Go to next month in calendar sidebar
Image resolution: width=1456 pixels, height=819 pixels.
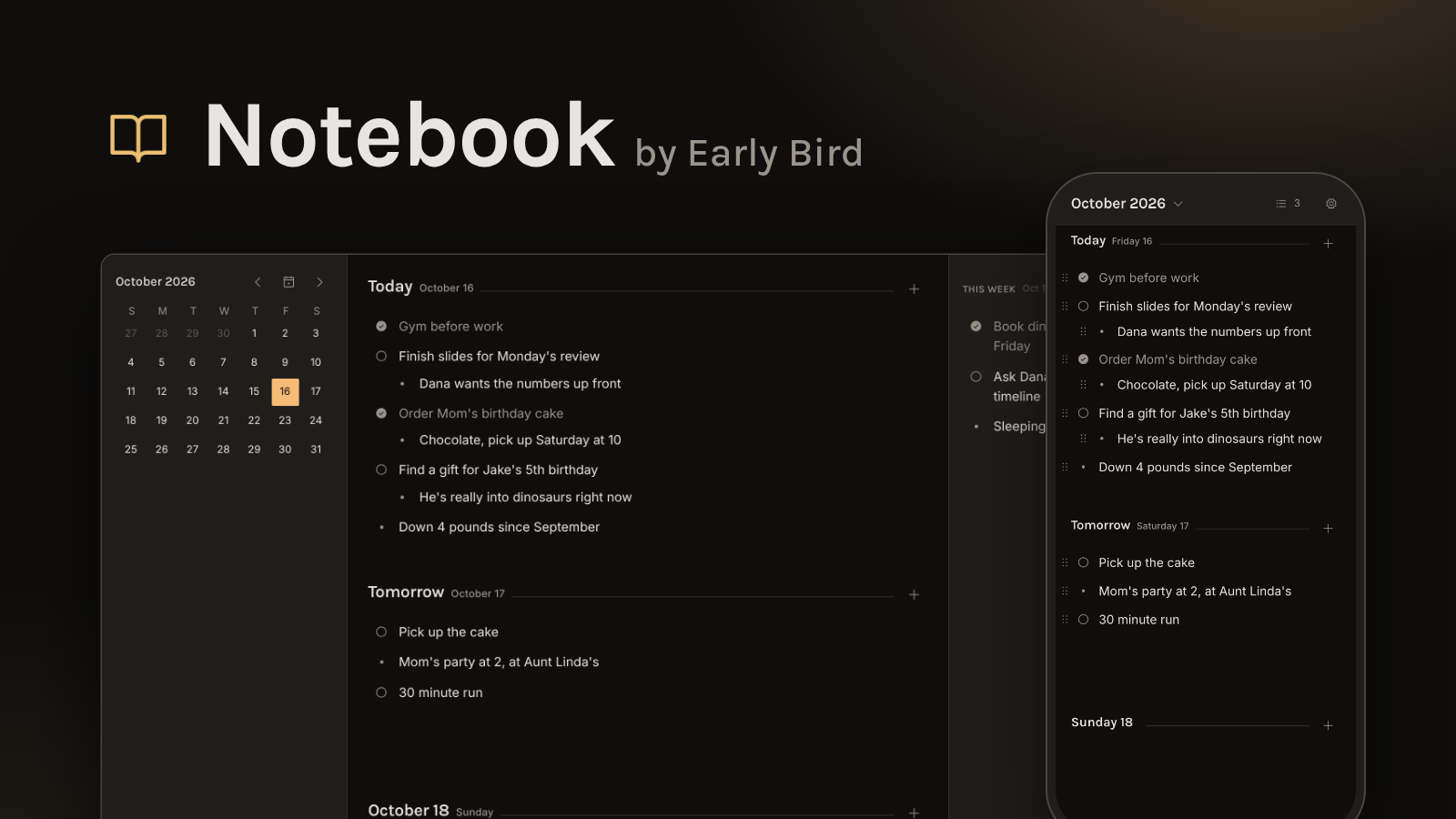(x=319, y=282)
